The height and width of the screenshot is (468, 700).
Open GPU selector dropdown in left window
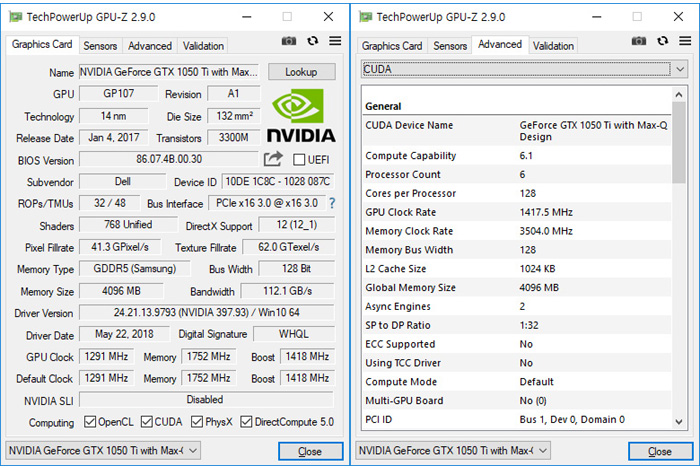103,451
